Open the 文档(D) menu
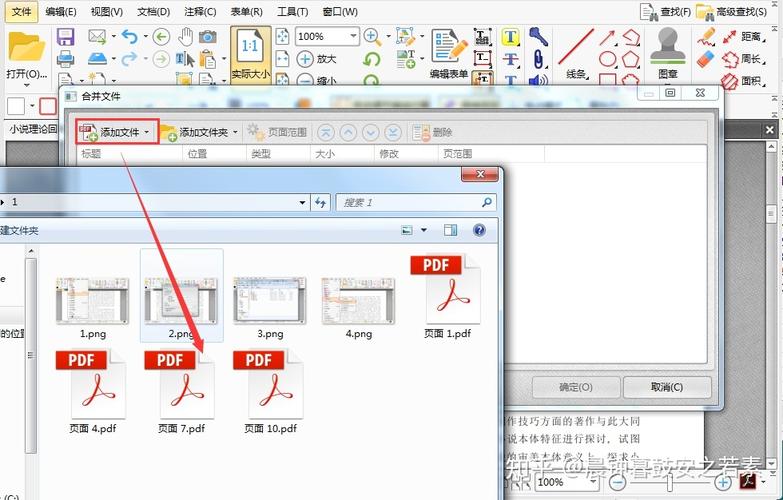The image size is (783, 500). pyautogui.click(x=153, y=11)
